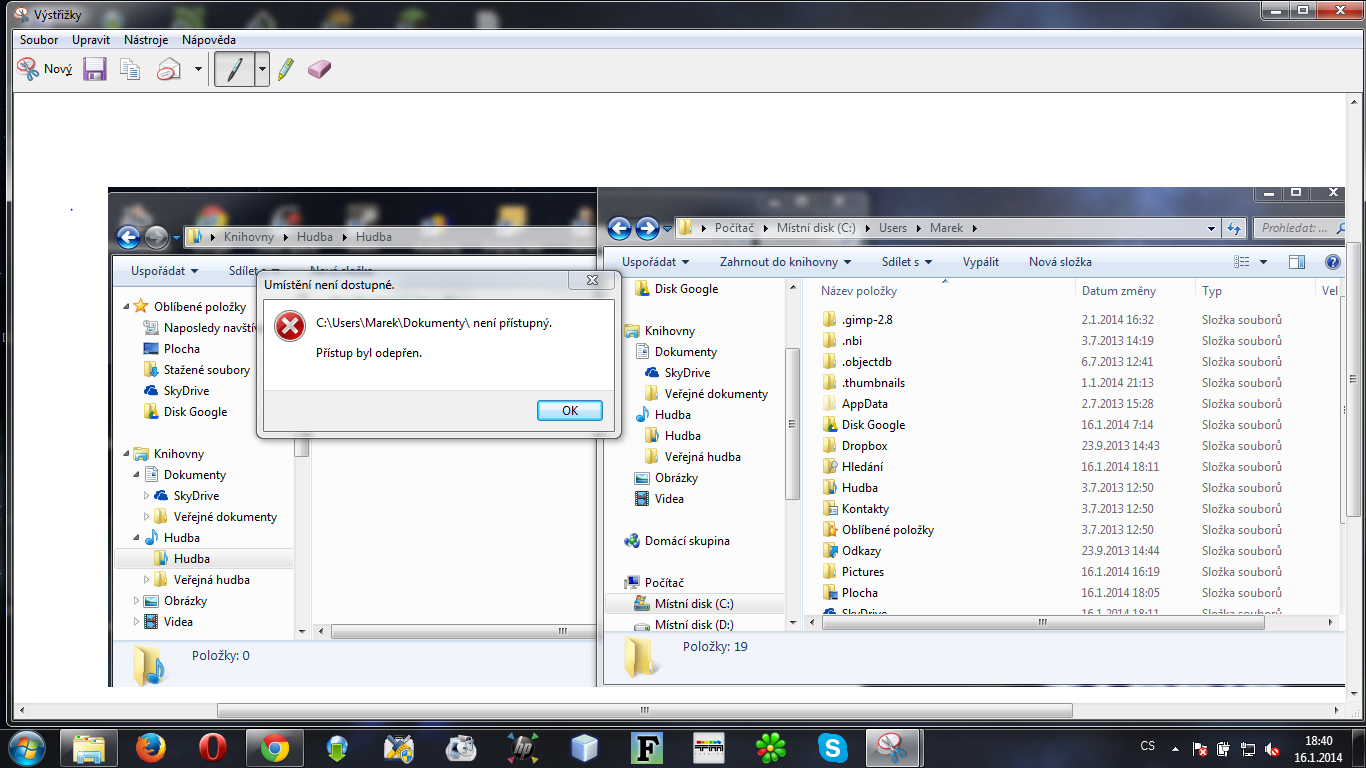
Task: Click Nová složka in Marek folder window
Action: (x=1060, y=262)
